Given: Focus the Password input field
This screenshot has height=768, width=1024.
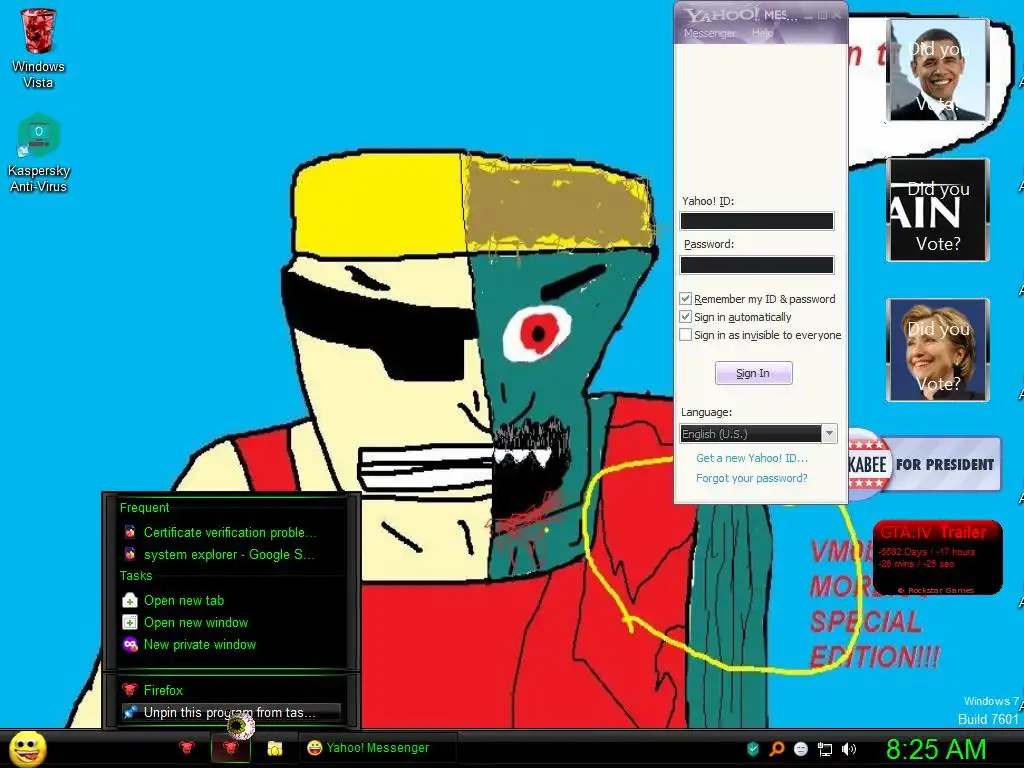Looking at the screenshot, I should point(757,264).
